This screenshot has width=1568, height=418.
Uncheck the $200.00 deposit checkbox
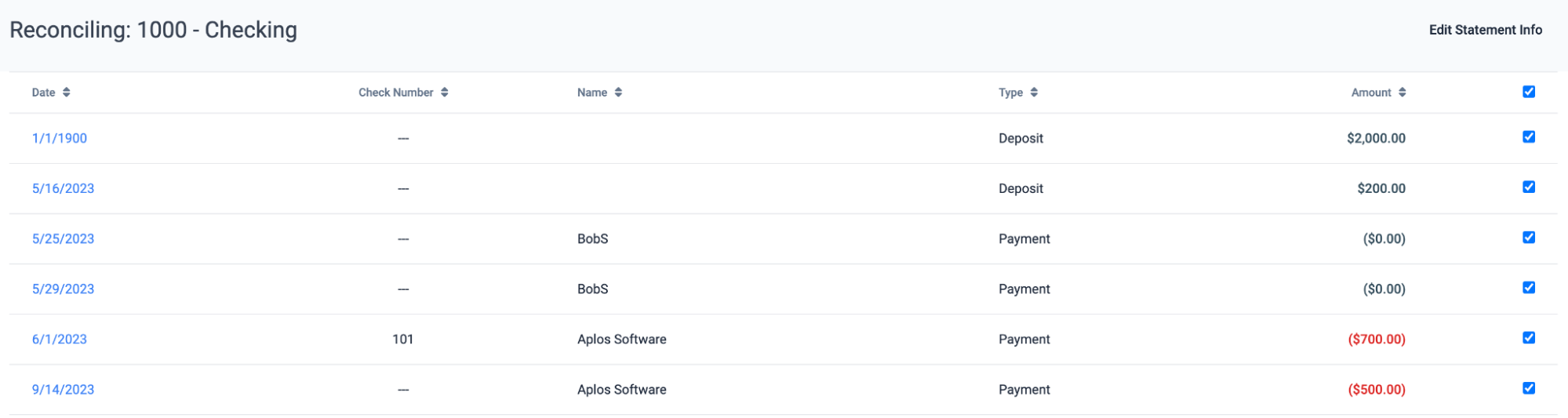tap(1529, 187)
